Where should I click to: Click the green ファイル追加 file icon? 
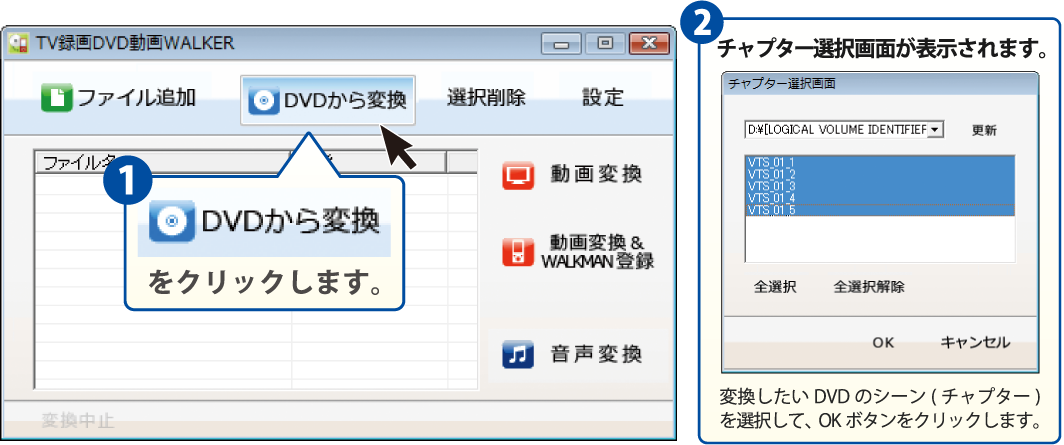[x=56, y=98]
